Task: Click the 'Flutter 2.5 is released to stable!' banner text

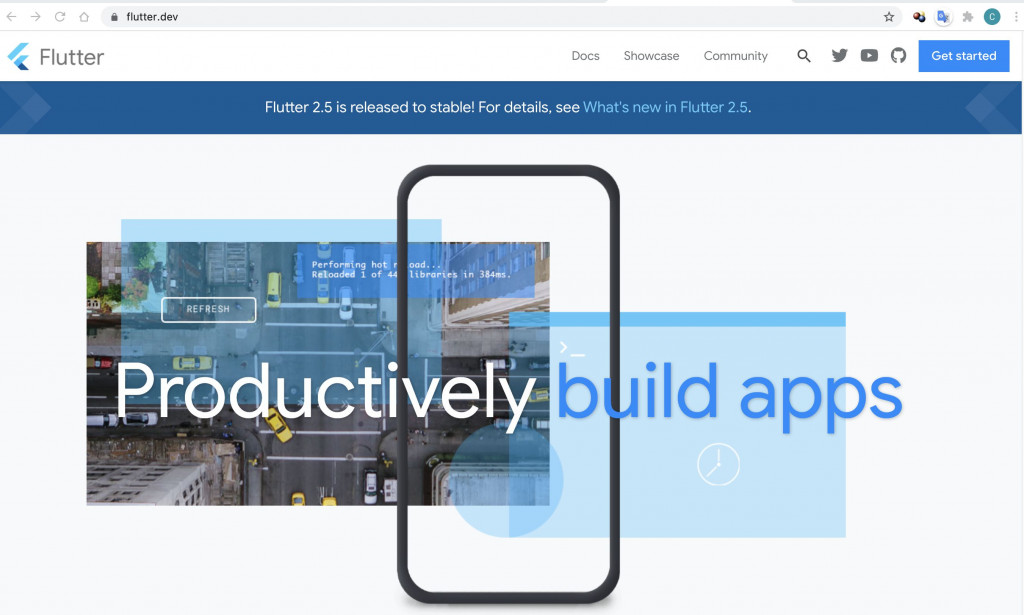Action: (370, 107)
